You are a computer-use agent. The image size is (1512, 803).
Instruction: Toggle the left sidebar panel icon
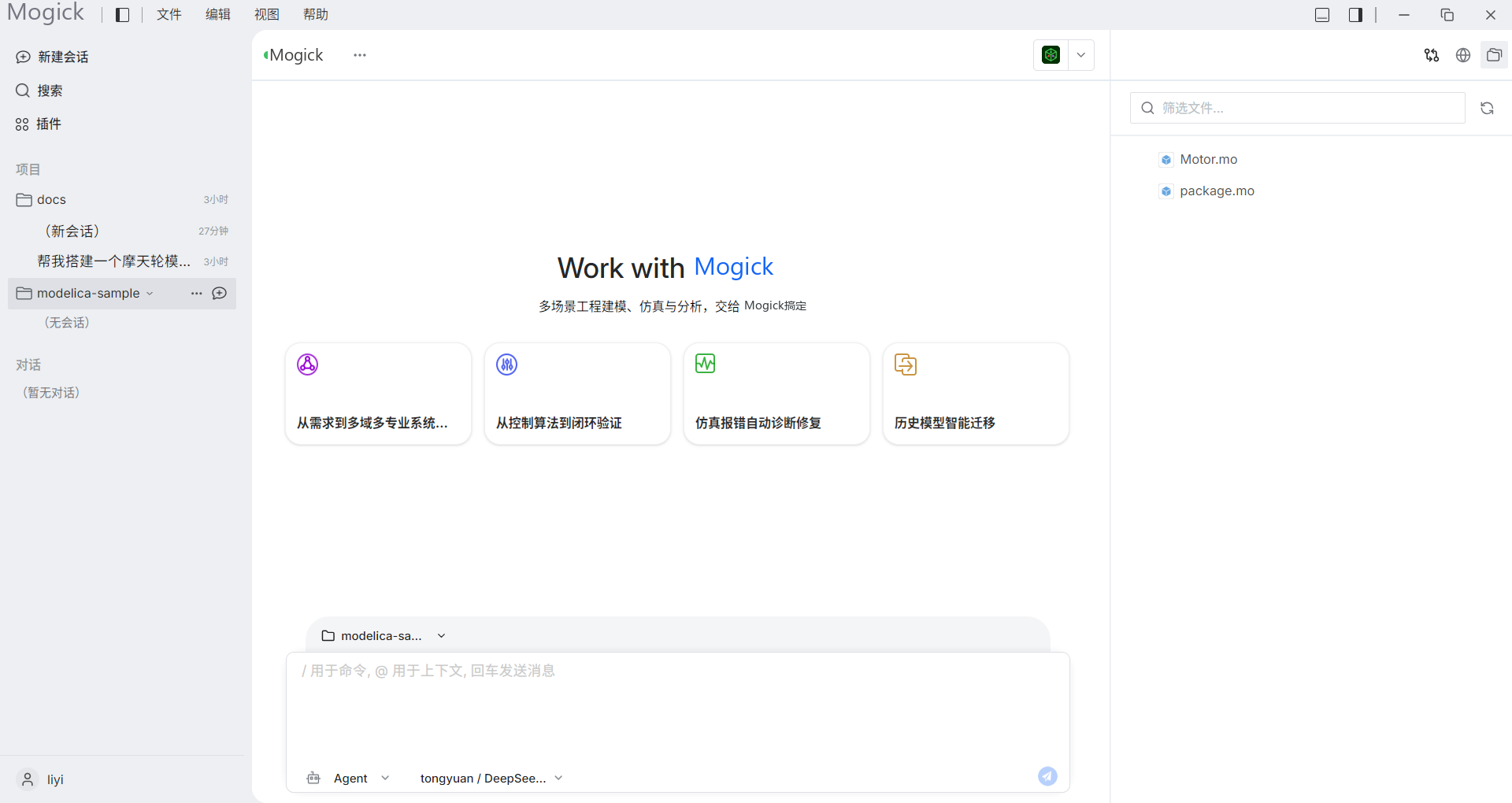tap(122, 15)
